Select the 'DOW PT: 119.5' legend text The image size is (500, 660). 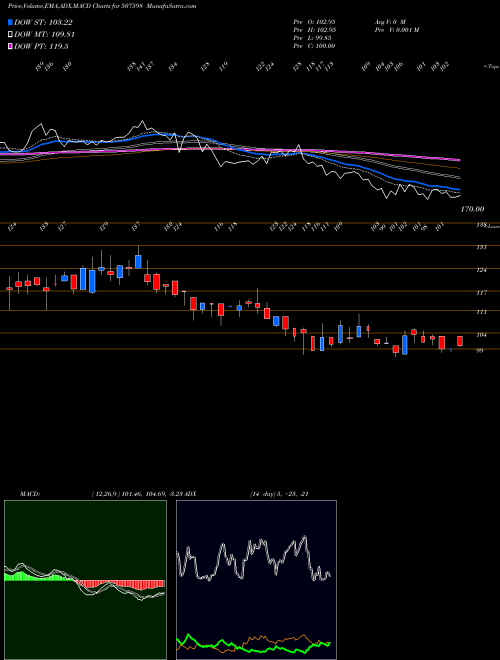[41, 46]
